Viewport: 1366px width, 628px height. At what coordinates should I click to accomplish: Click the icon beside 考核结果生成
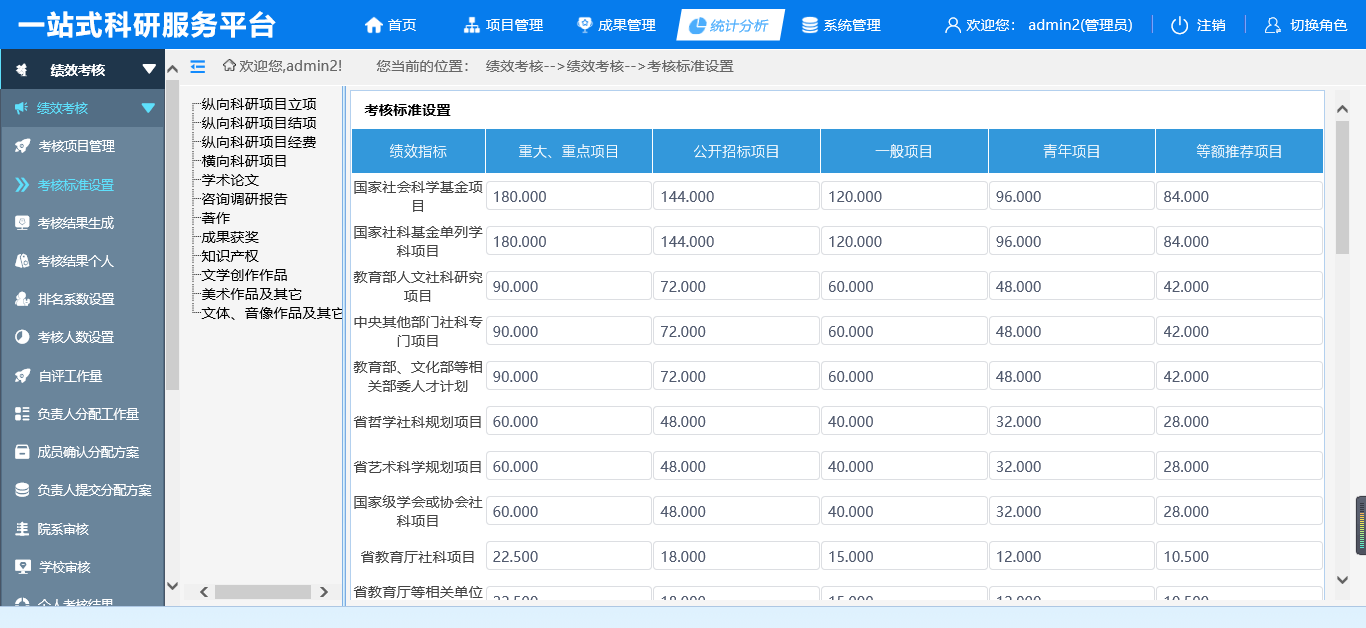[x=22, y=223]
